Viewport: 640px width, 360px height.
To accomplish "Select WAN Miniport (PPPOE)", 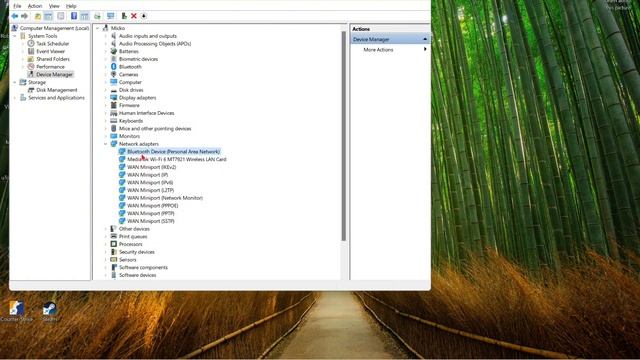I will (153, 206).
